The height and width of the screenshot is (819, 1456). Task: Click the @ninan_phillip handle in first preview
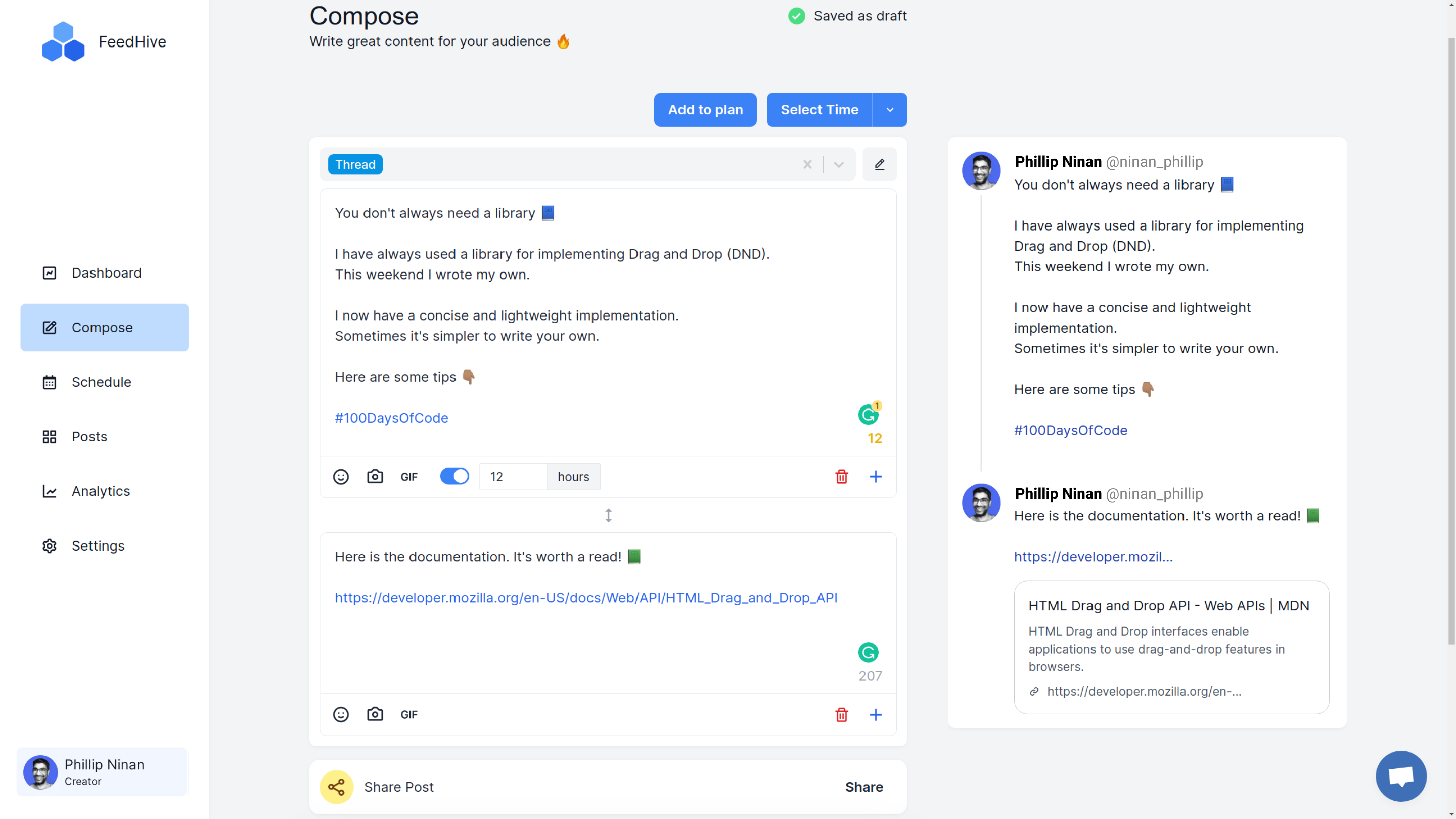point(1155,162)
